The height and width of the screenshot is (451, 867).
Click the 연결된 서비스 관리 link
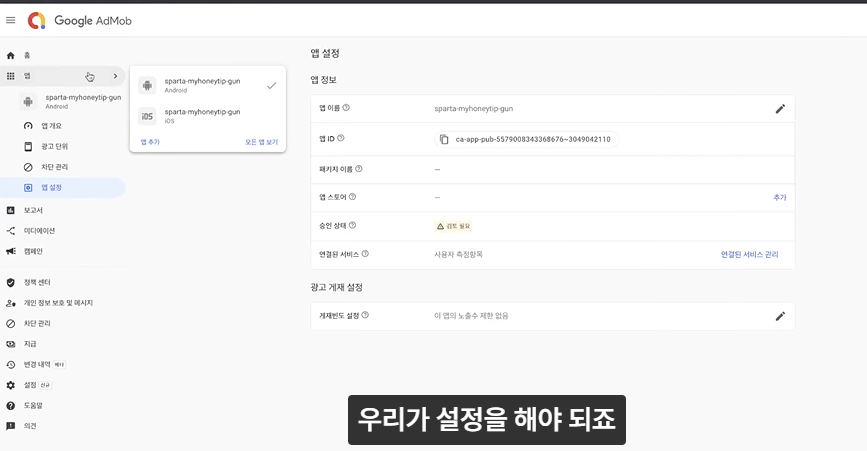pos(749,254)
